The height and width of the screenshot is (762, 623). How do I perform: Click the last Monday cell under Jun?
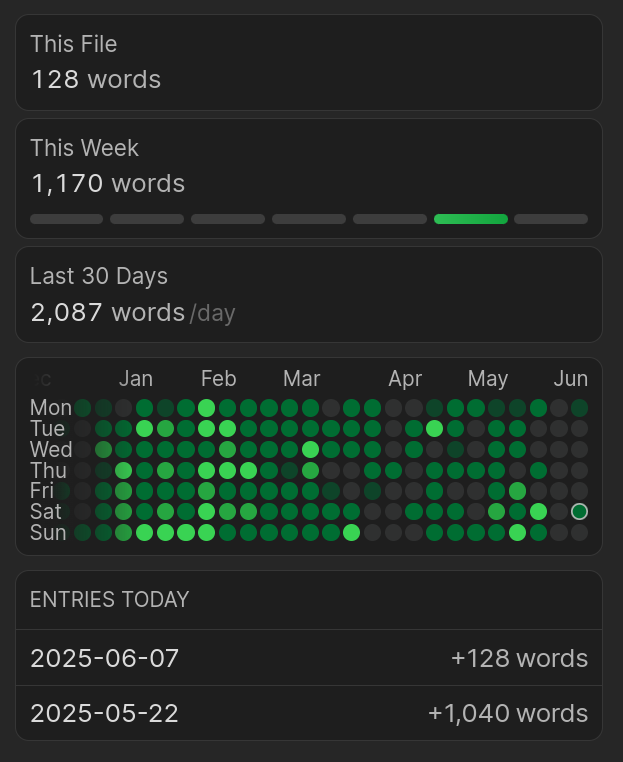tap(579, 407)
